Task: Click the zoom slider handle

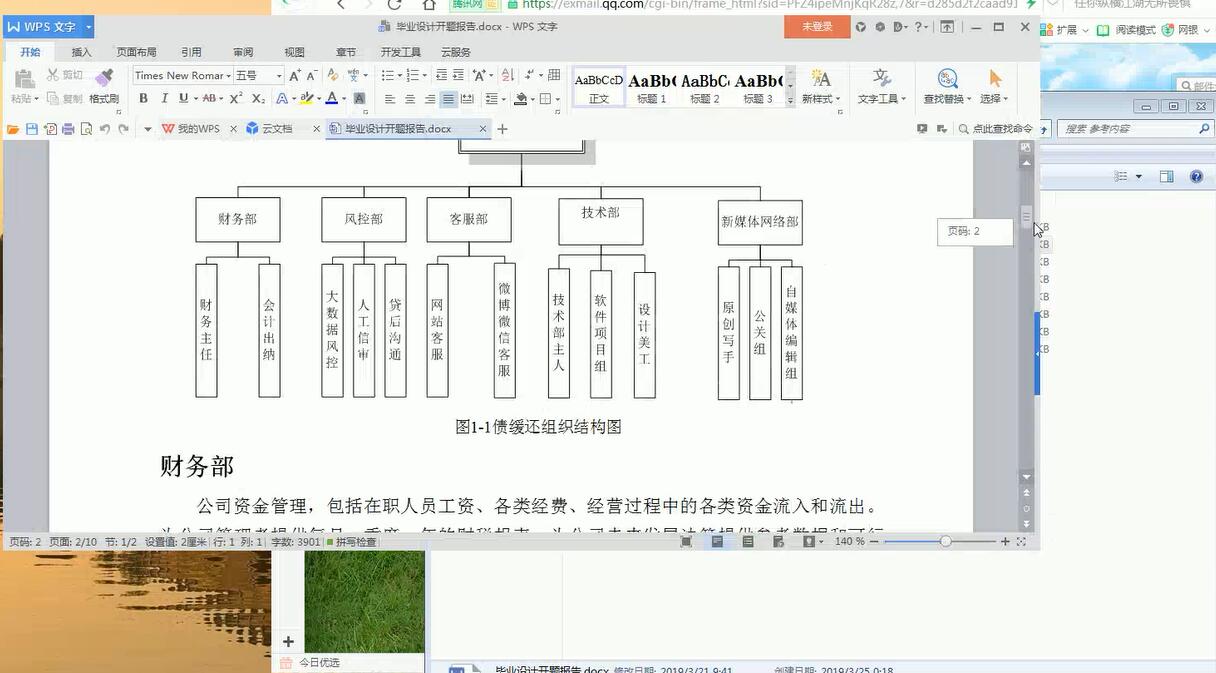Action: pos(945,541)
